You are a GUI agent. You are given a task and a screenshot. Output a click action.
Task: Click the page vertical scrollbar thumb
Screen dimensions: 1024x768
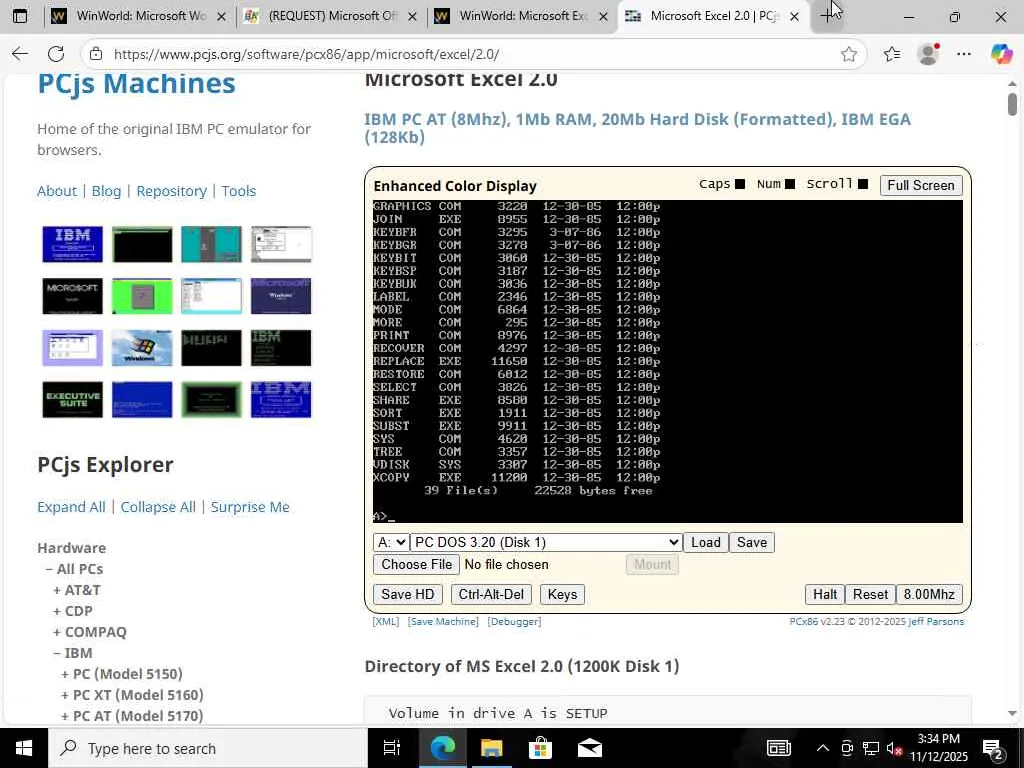pos(1012,104)
